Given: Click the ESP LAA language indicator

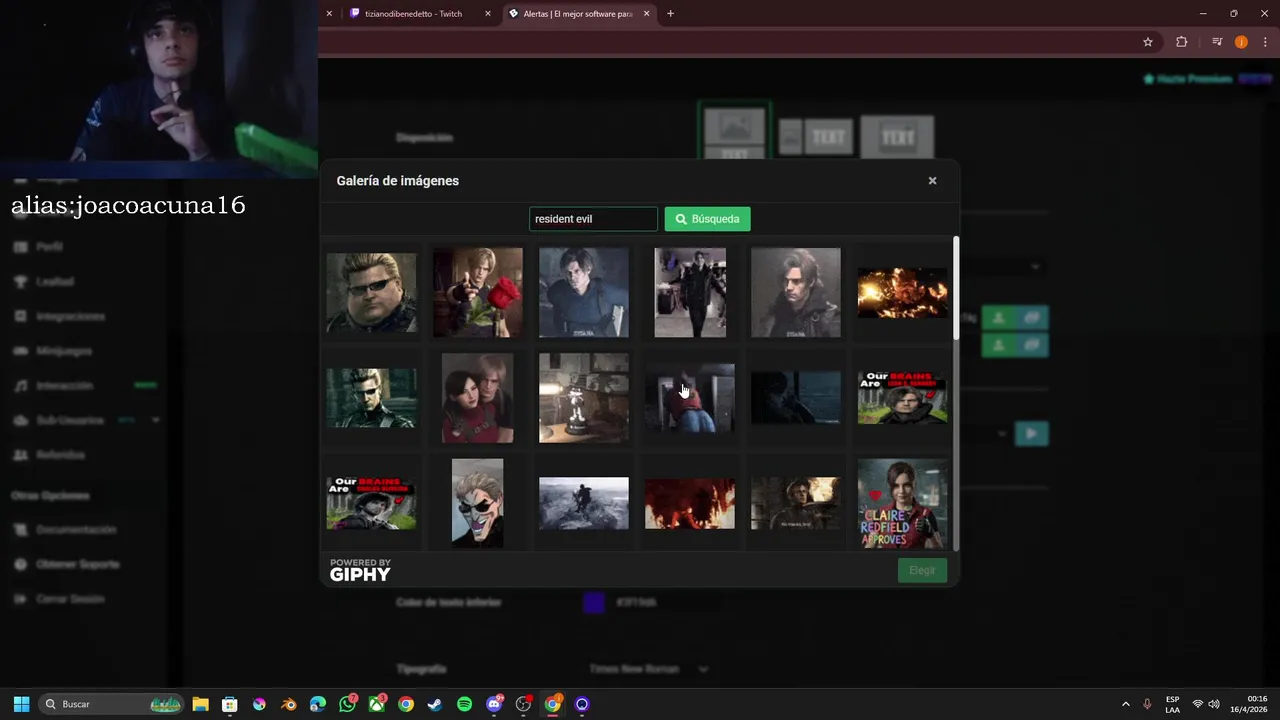Looking at the screenshot, I should point(1172,704).
